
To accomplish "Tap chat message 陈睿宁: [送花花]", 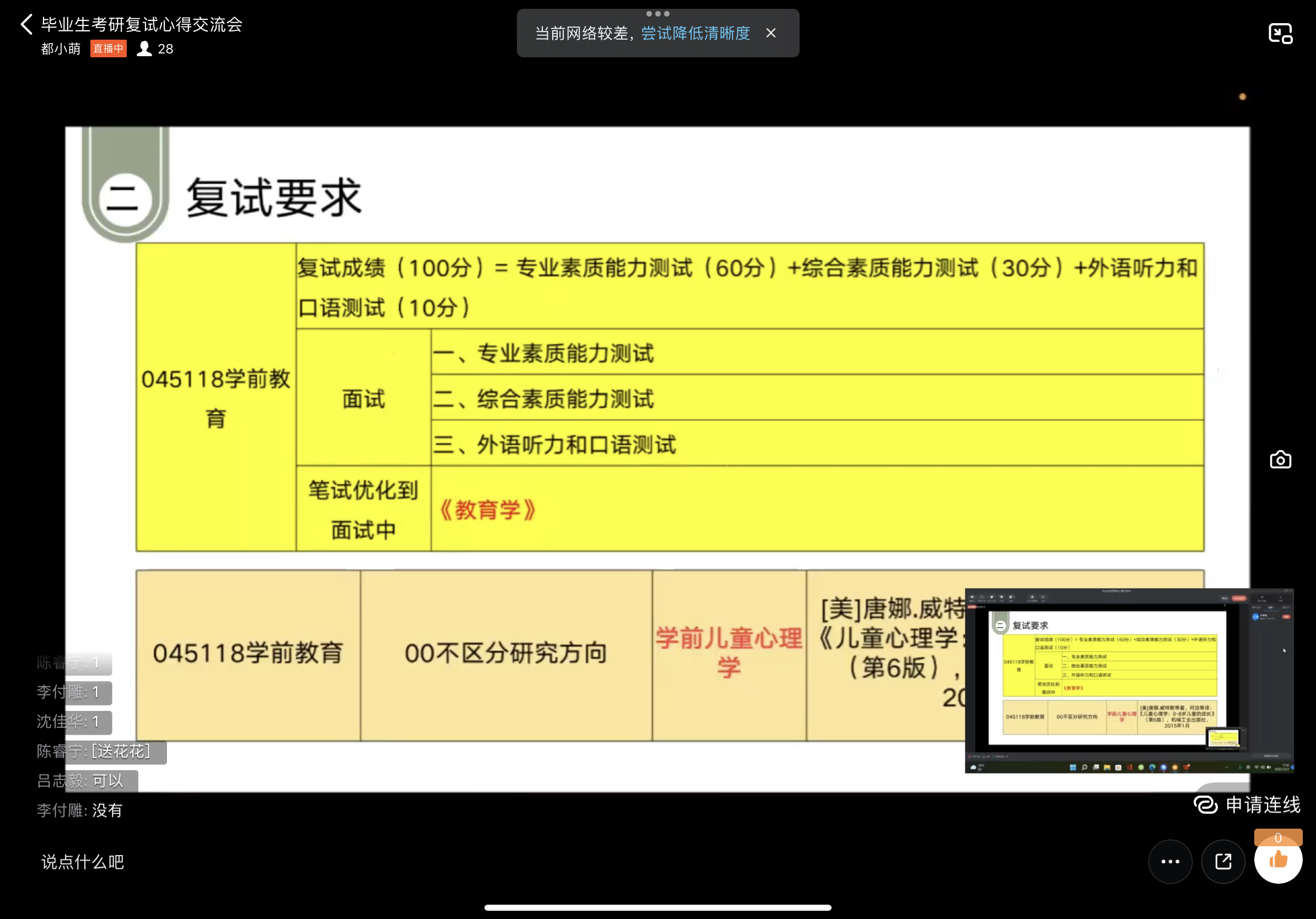I will click(94, 751).
